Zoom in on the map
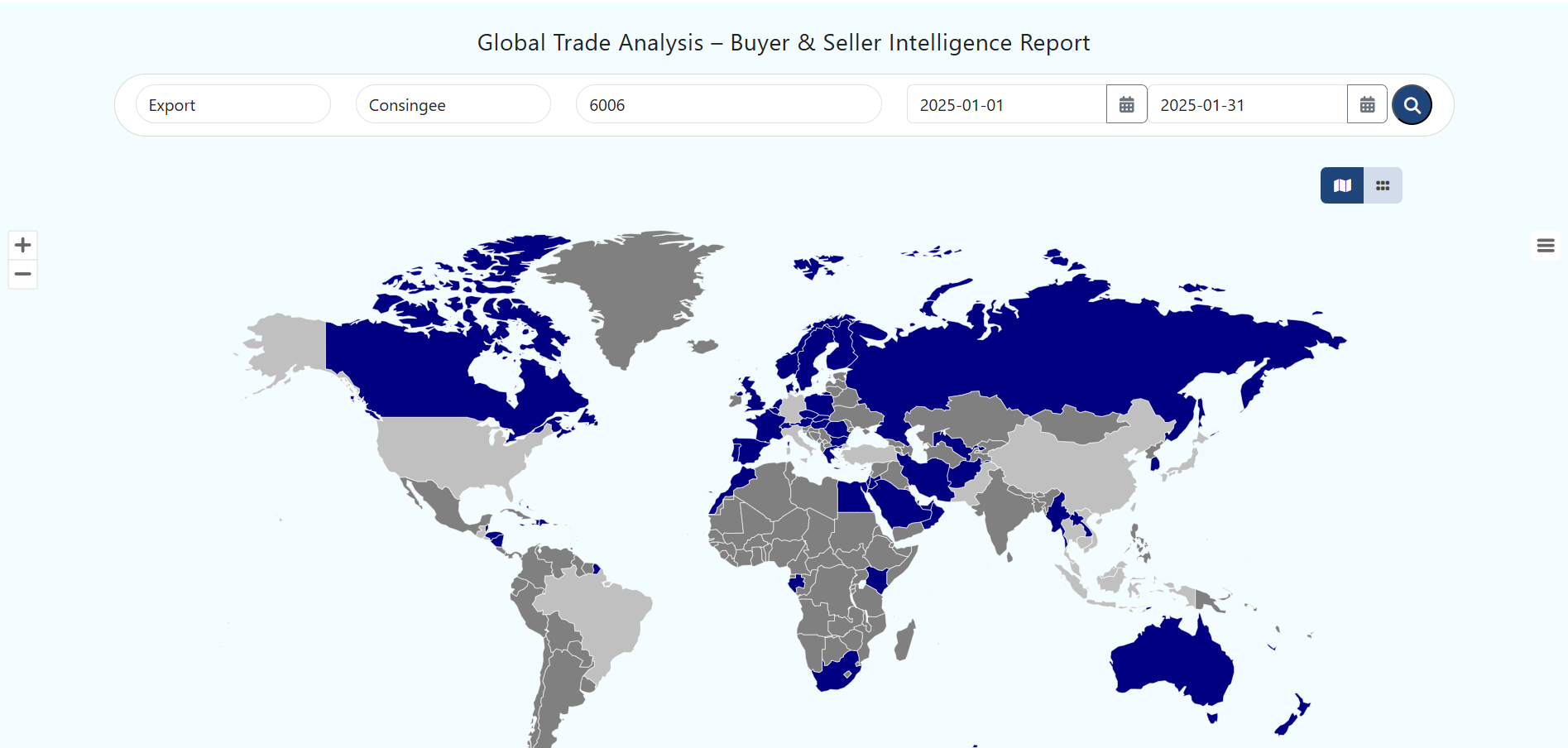This screenshot has height=748, width=1568. (23, 245)
